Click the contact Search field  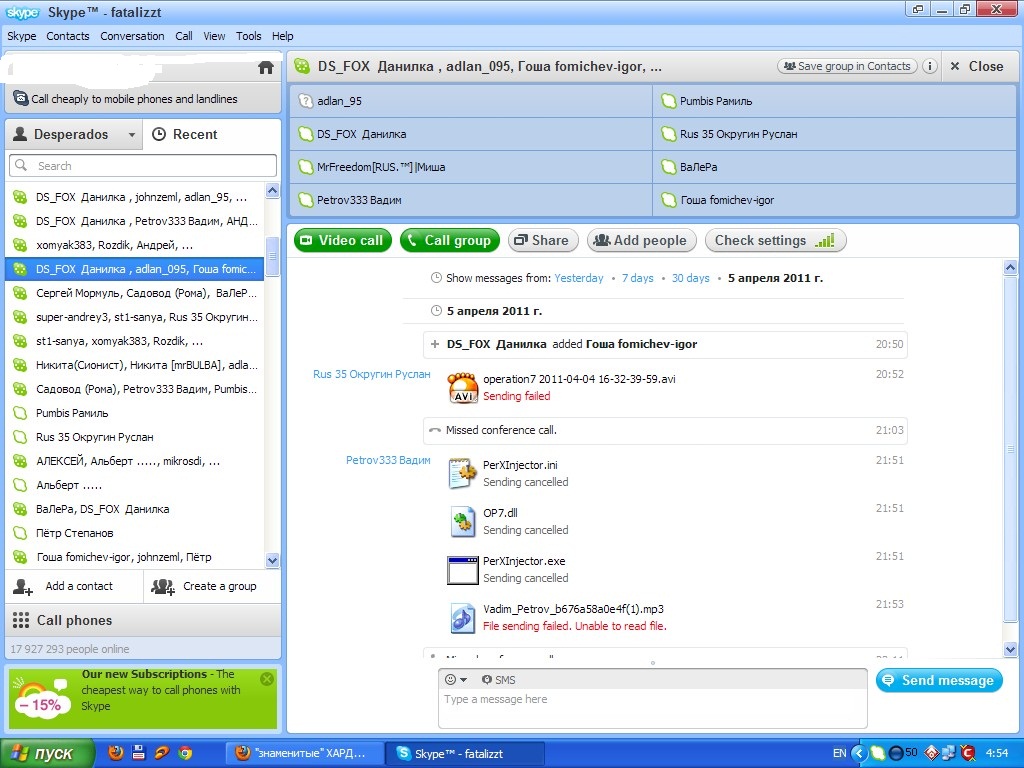coord(143,166)
